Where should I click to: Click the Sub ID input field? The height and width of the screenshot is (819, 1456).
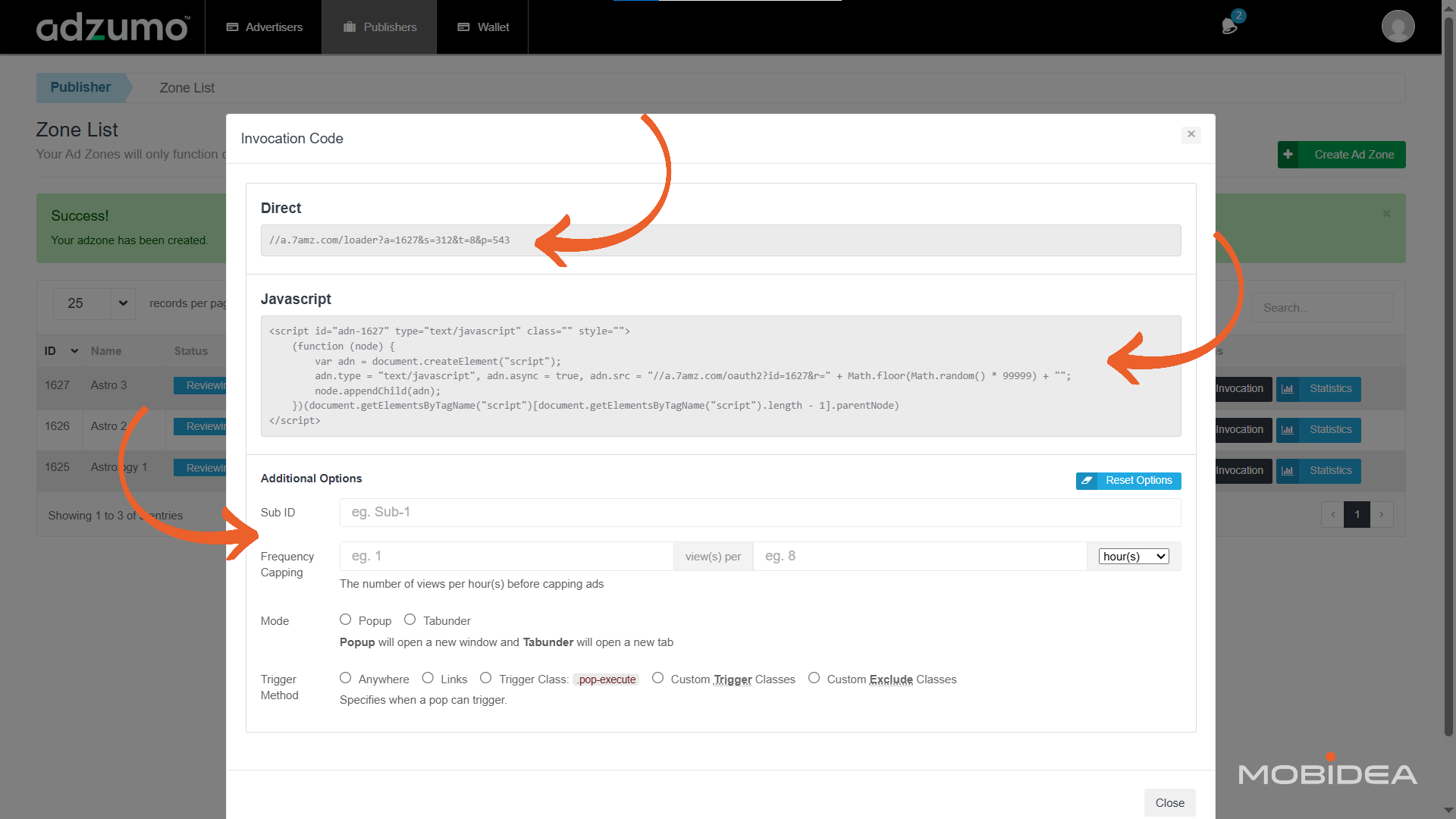758,513
